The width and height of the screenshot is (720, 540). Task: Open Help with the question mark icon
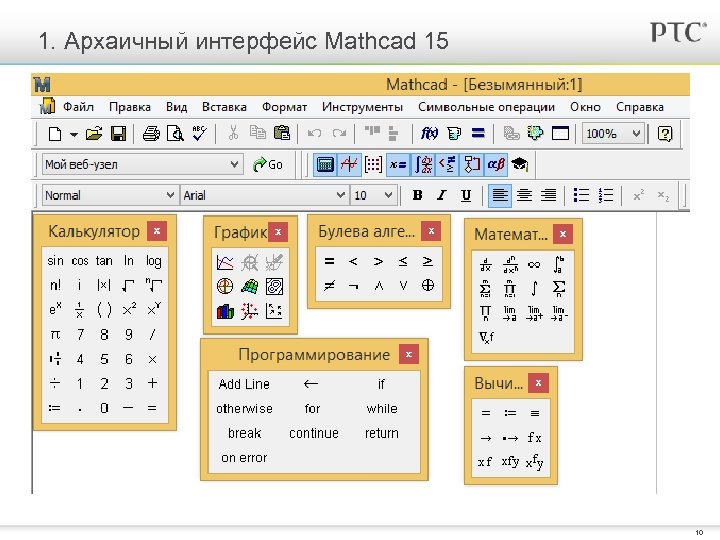664,134
